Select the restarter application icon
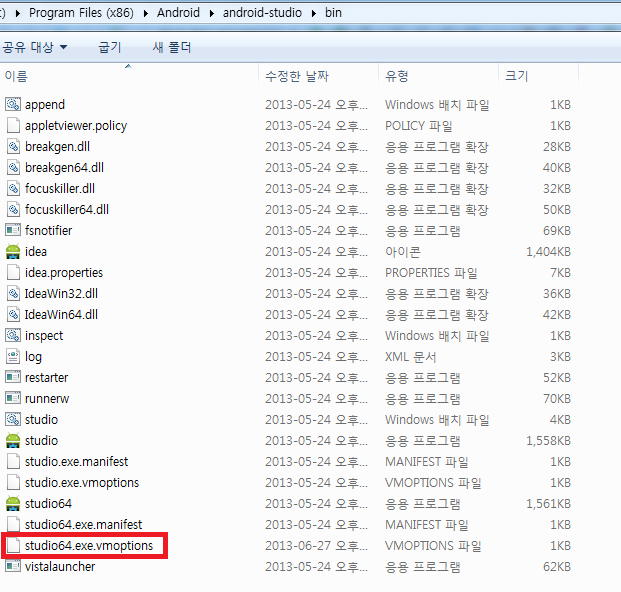The width and height of the screenshot is (621, 592). click(x=13, y=377)
